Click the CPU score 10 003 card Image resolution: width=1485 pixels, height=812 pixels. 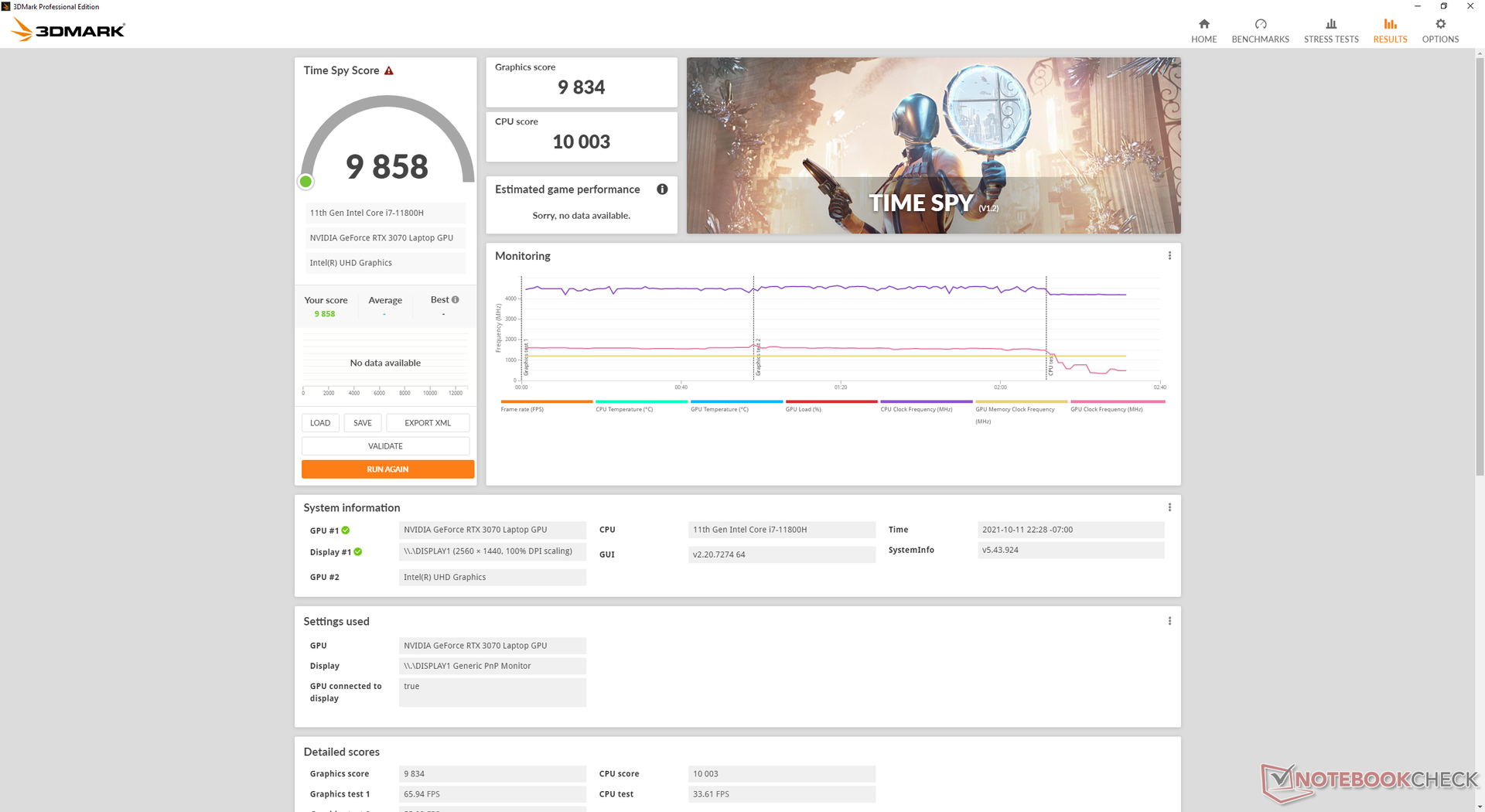tap(582, 137)
